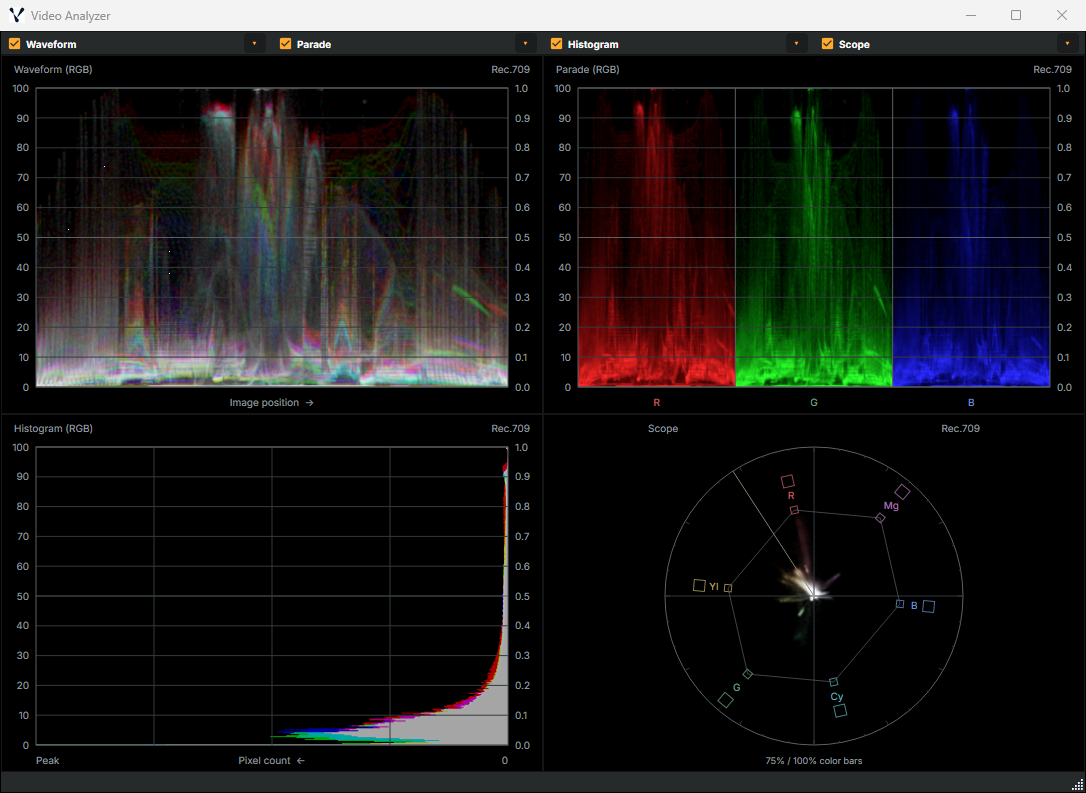Click the 'Pixel count ←' axis label
This screenshot has width=1086, height=793.
coord(272,760)
